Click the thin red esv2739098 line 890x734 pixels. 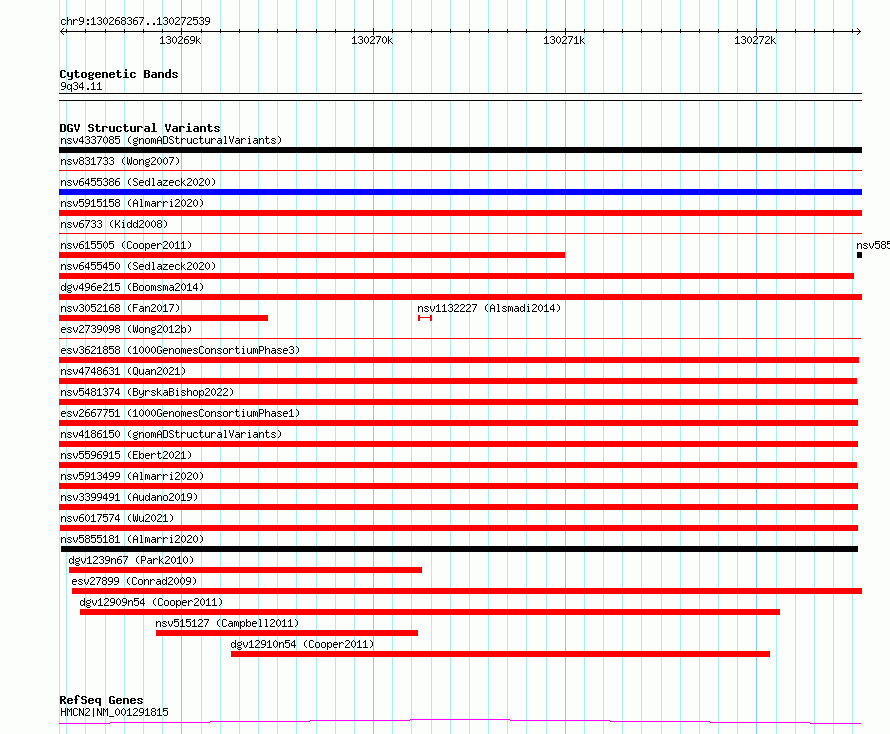tap(460, 338)
